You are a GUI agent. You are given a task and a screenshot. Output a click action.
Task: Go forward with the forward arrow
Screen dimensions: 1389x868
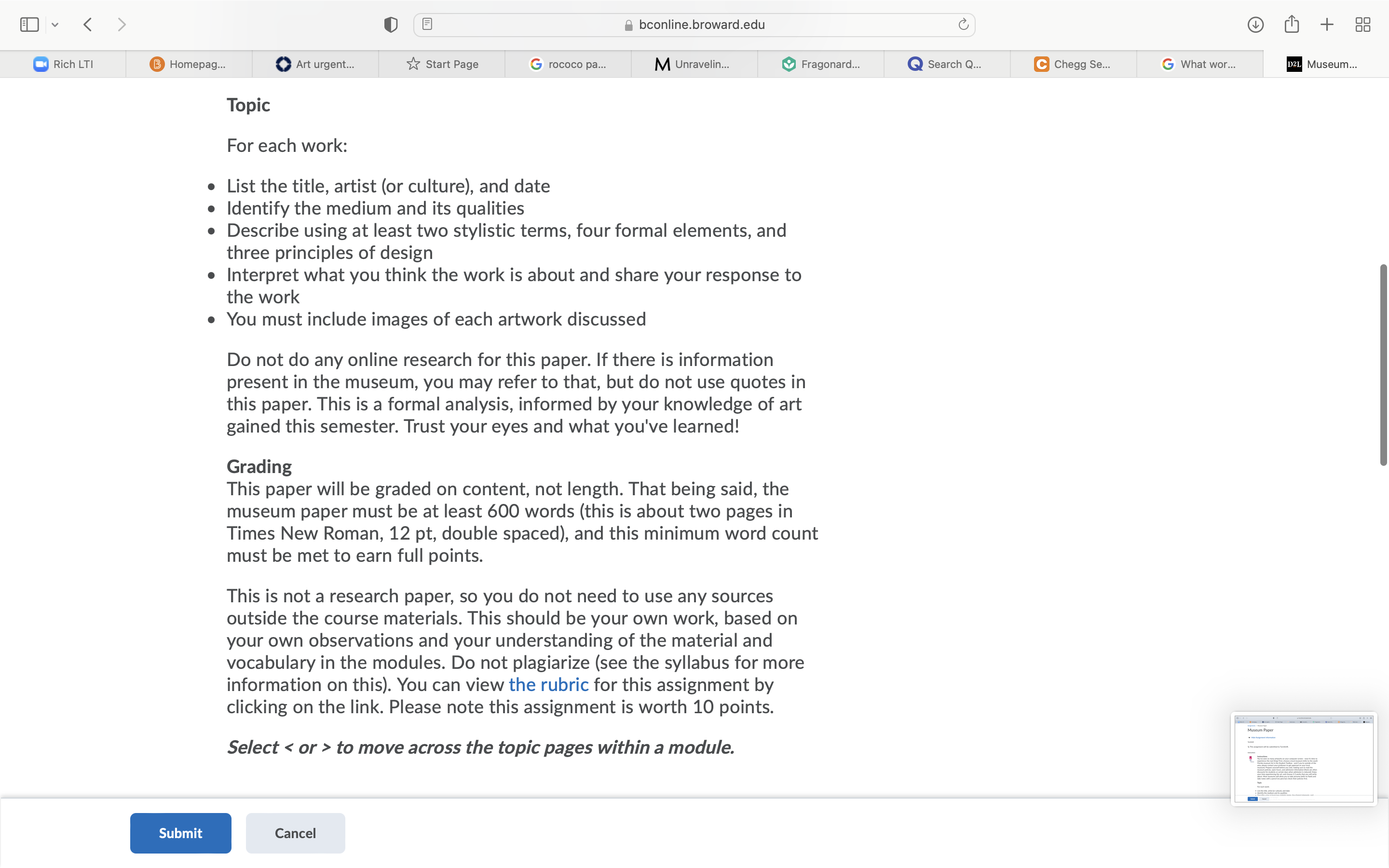(x=121, y=25)
